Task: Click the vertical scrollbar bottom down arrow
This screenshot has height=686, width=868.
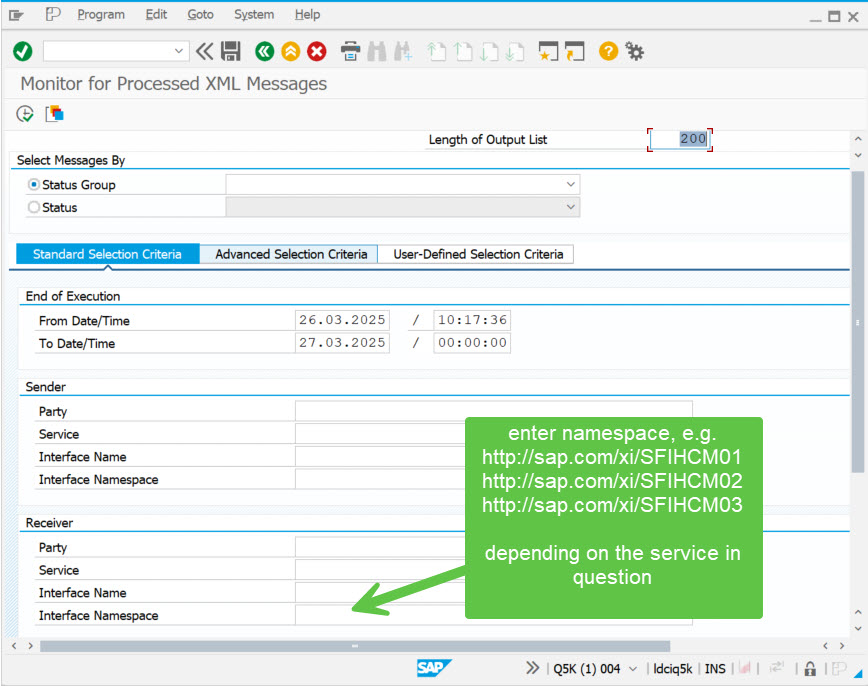Action: 857,629
